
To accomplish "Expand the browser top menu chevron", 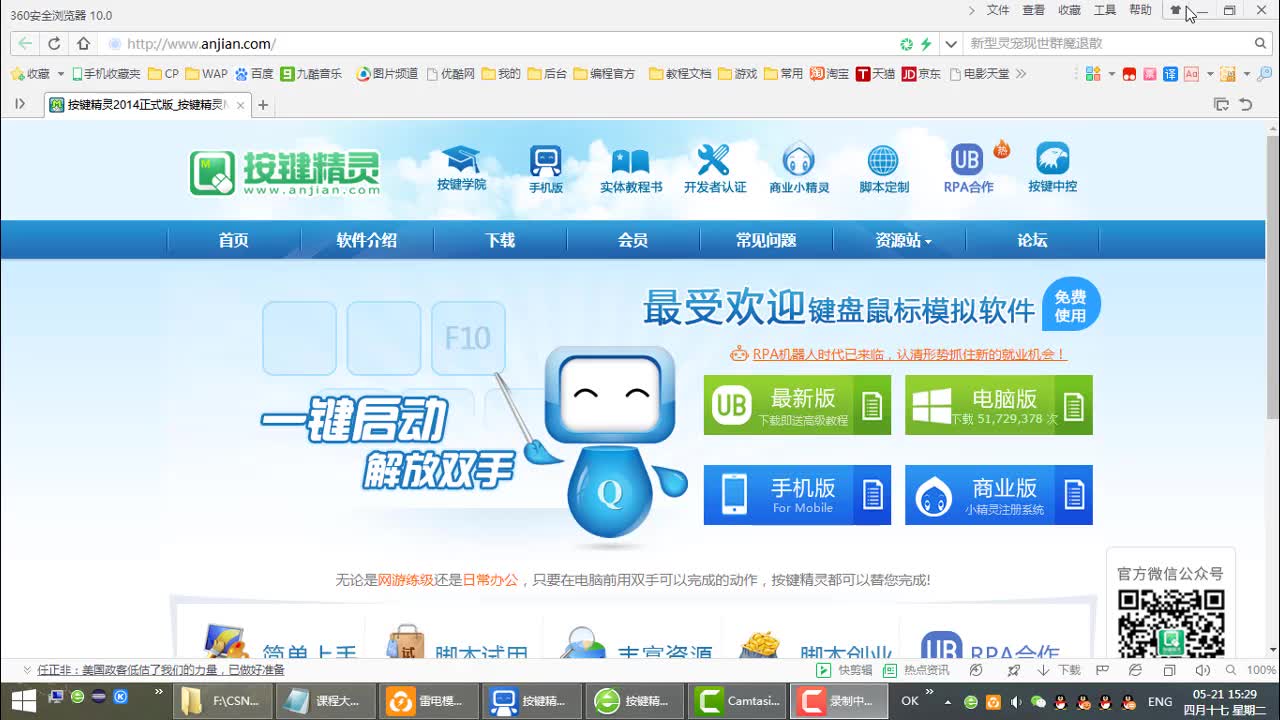I will (971, 10).
